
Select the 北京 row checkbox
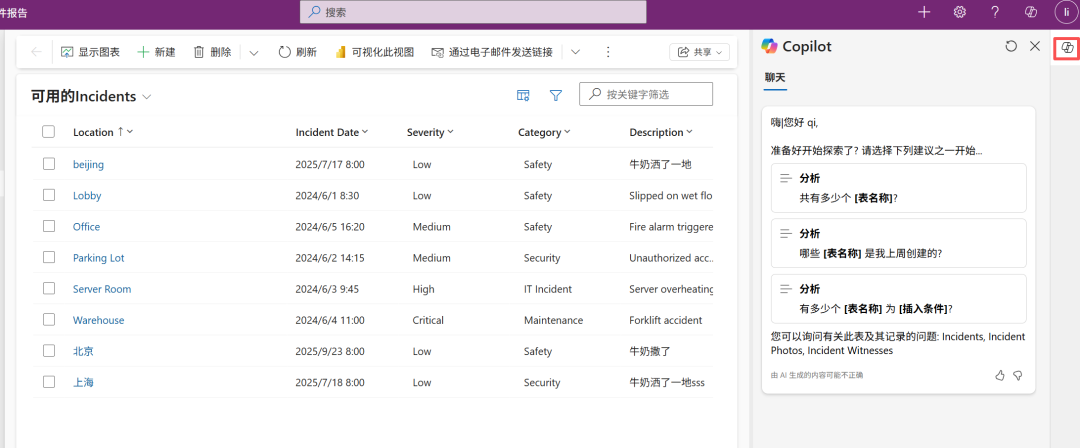[x=48, y=351]
